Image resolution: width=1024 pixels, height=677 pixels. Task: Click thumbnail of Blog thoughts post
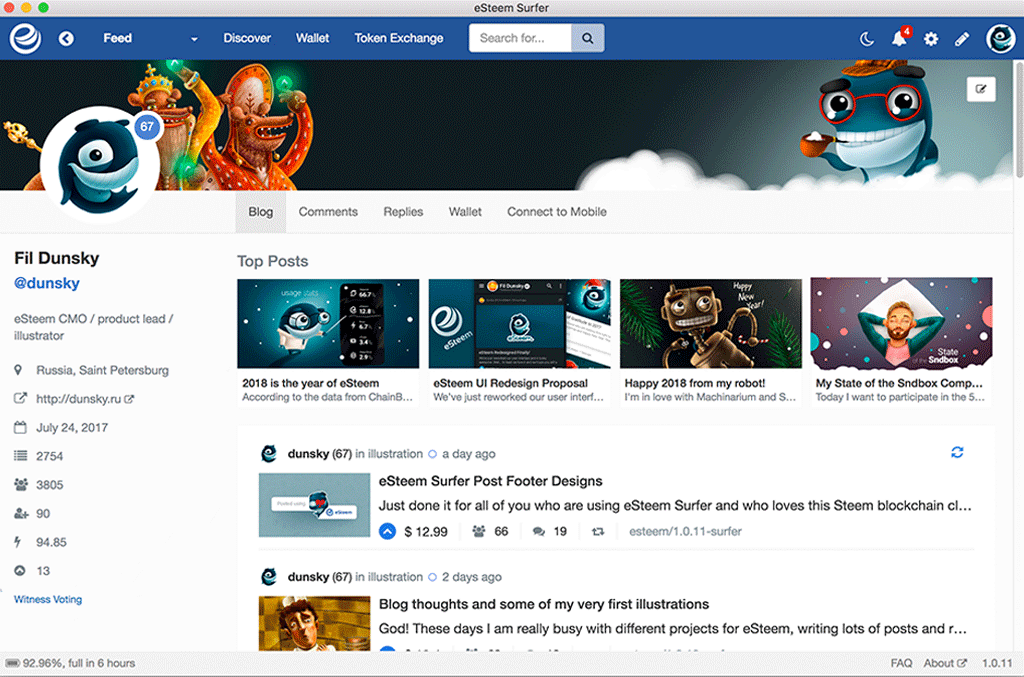(x=314, y=623)
